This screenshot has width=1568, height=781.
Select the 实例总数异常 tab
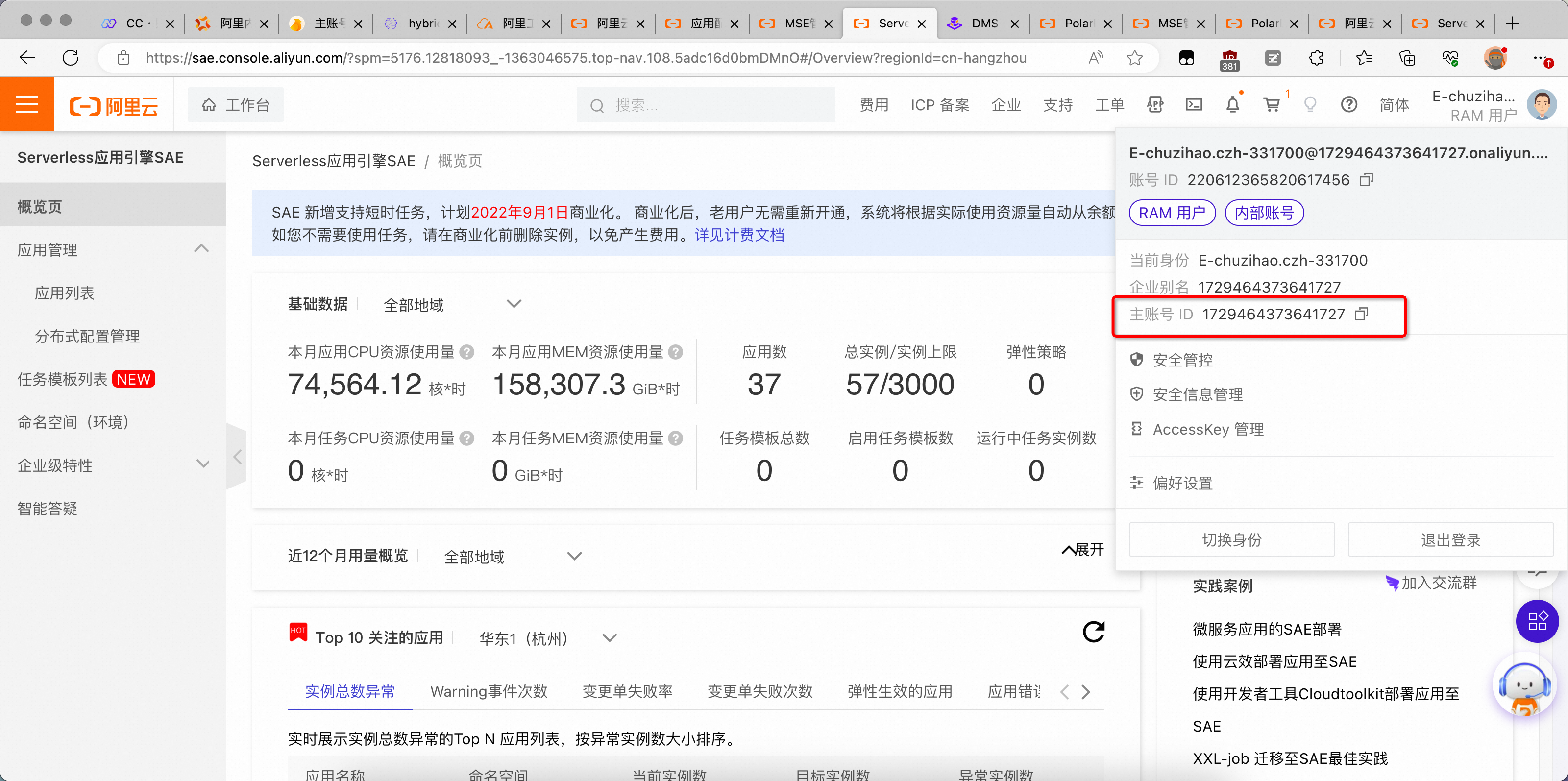point(349,691)
